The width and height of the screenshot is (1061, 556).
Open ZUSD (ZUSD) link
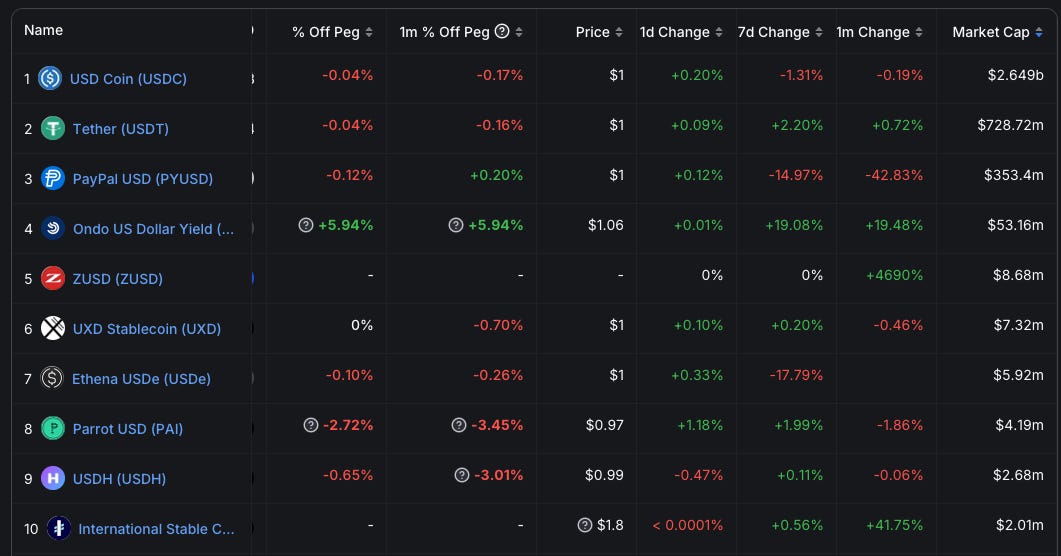point(118,279)
